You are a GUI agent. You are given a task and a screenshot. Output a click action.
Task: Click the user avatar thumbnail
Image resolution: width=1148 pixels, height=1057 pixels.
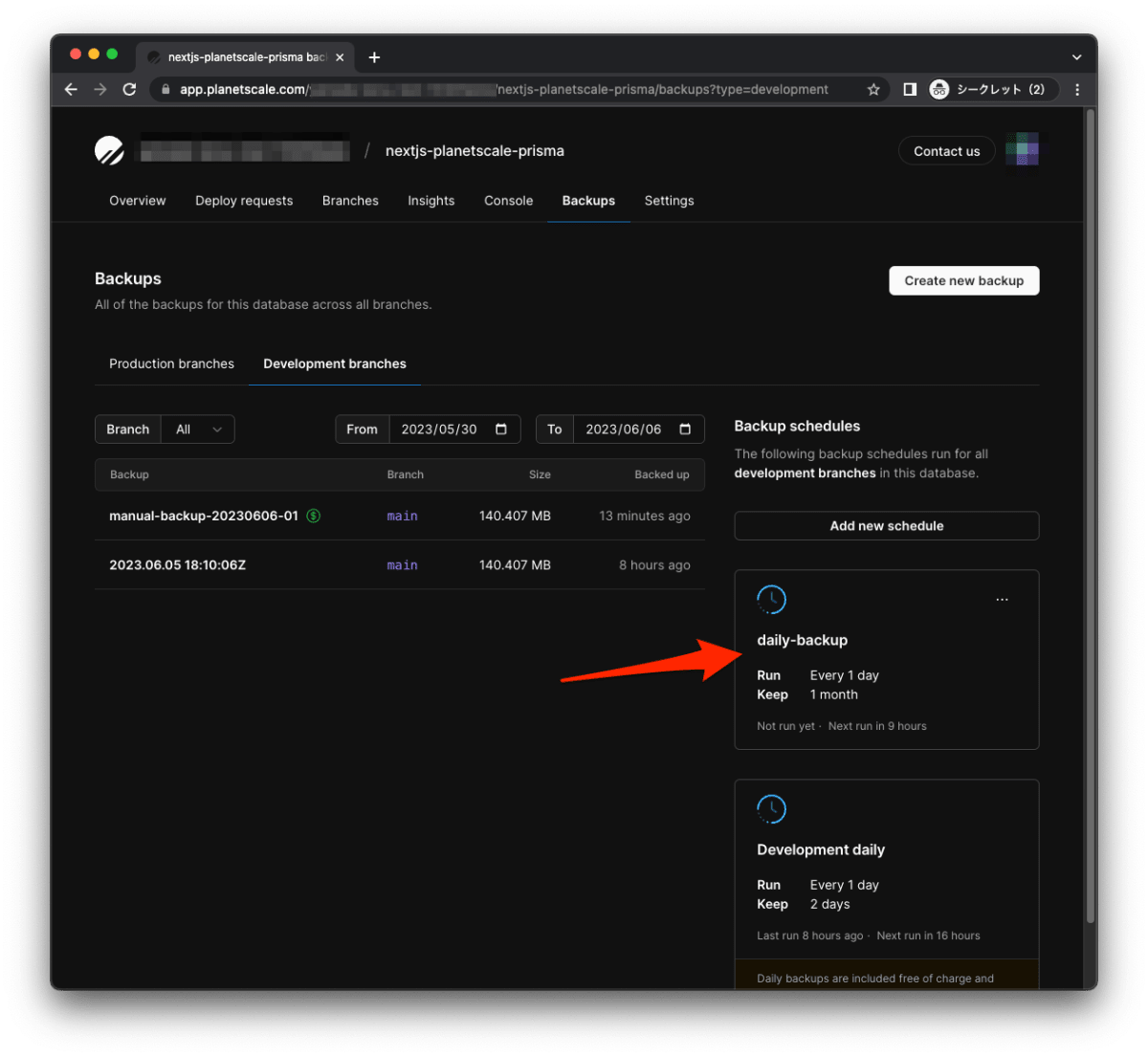pyautogui.click(x=1022, y=150)
